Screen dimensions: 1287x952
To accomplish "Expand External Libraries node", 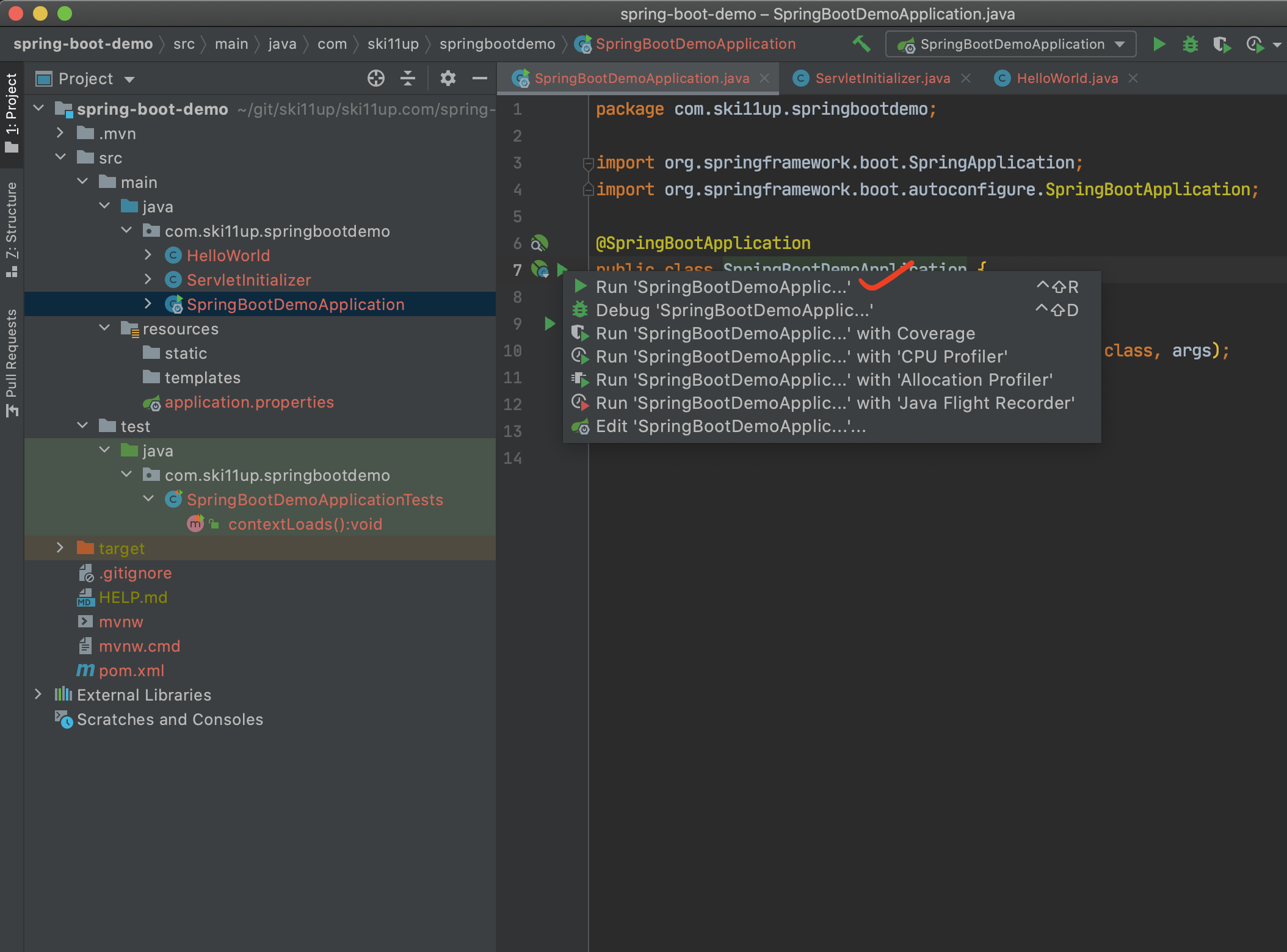I will click(x=38, y=694).
